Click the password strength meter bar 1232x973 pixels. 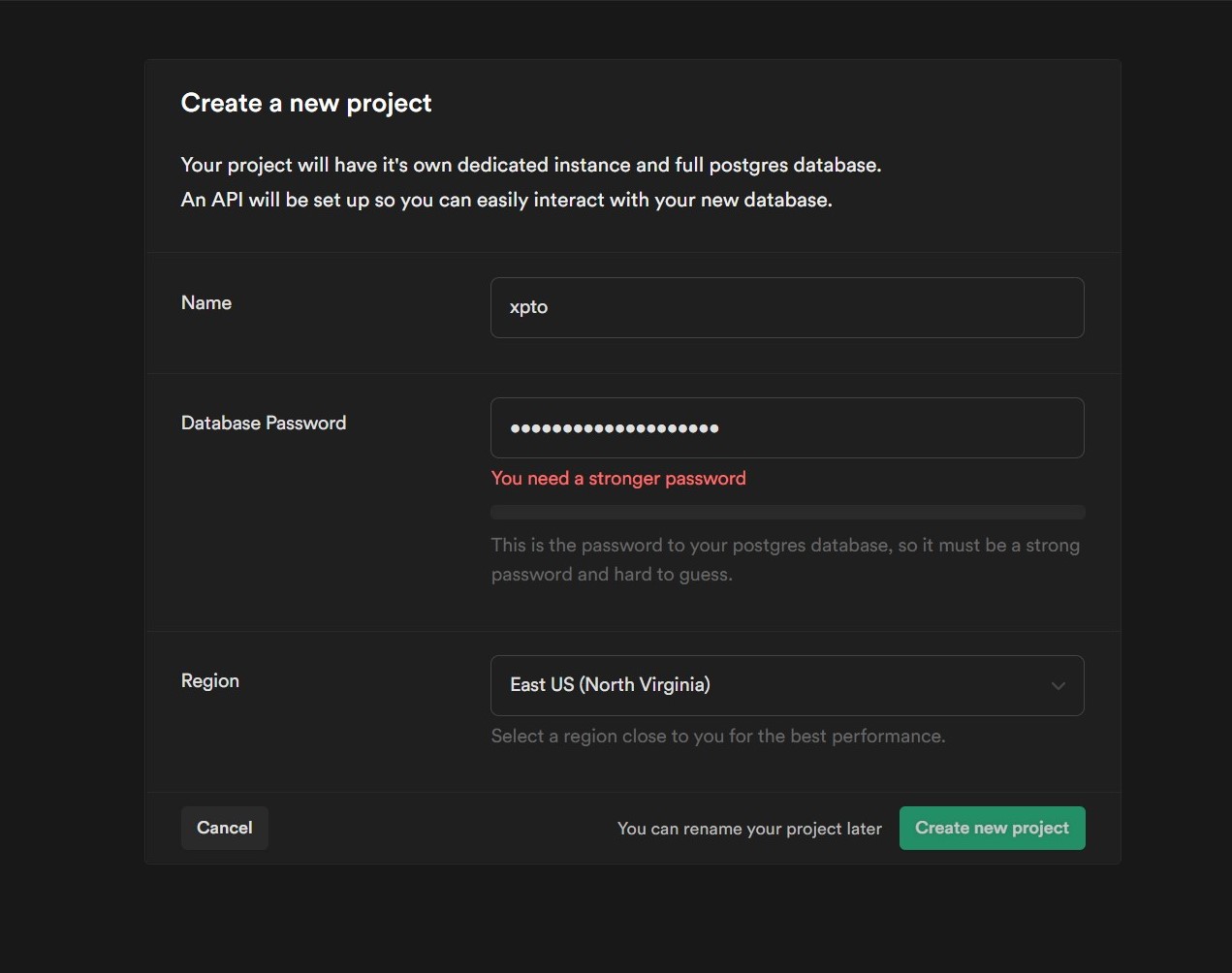pyautogui.click(x=787, y=512)
